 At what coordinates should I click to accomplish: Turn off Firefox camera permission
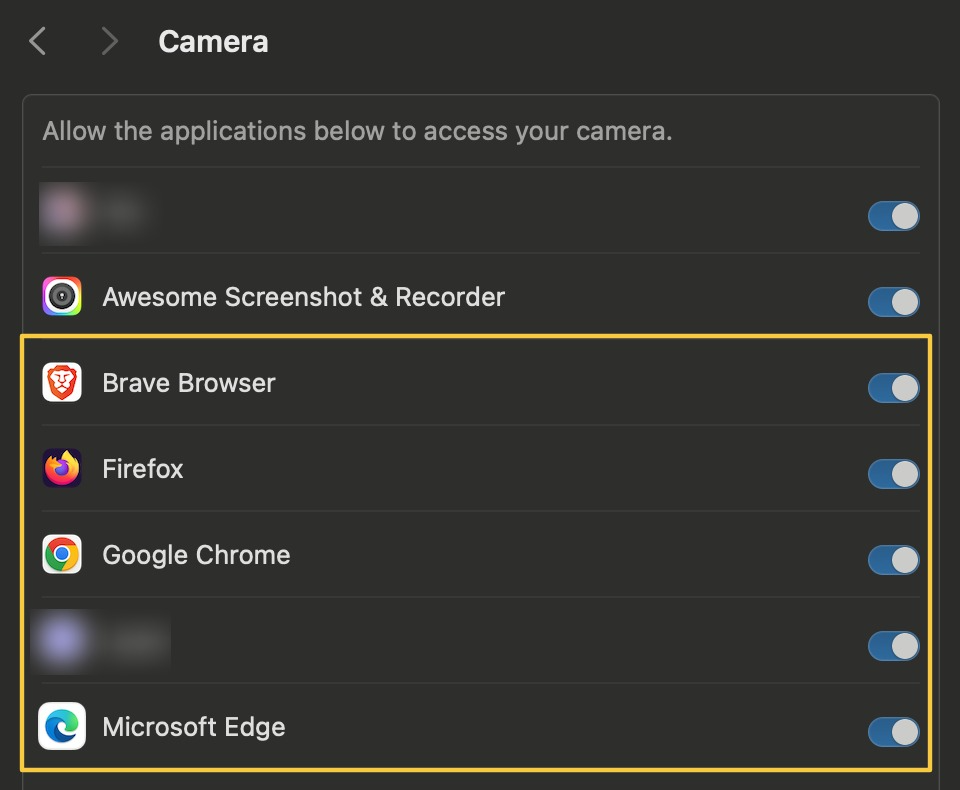point(893,474)
